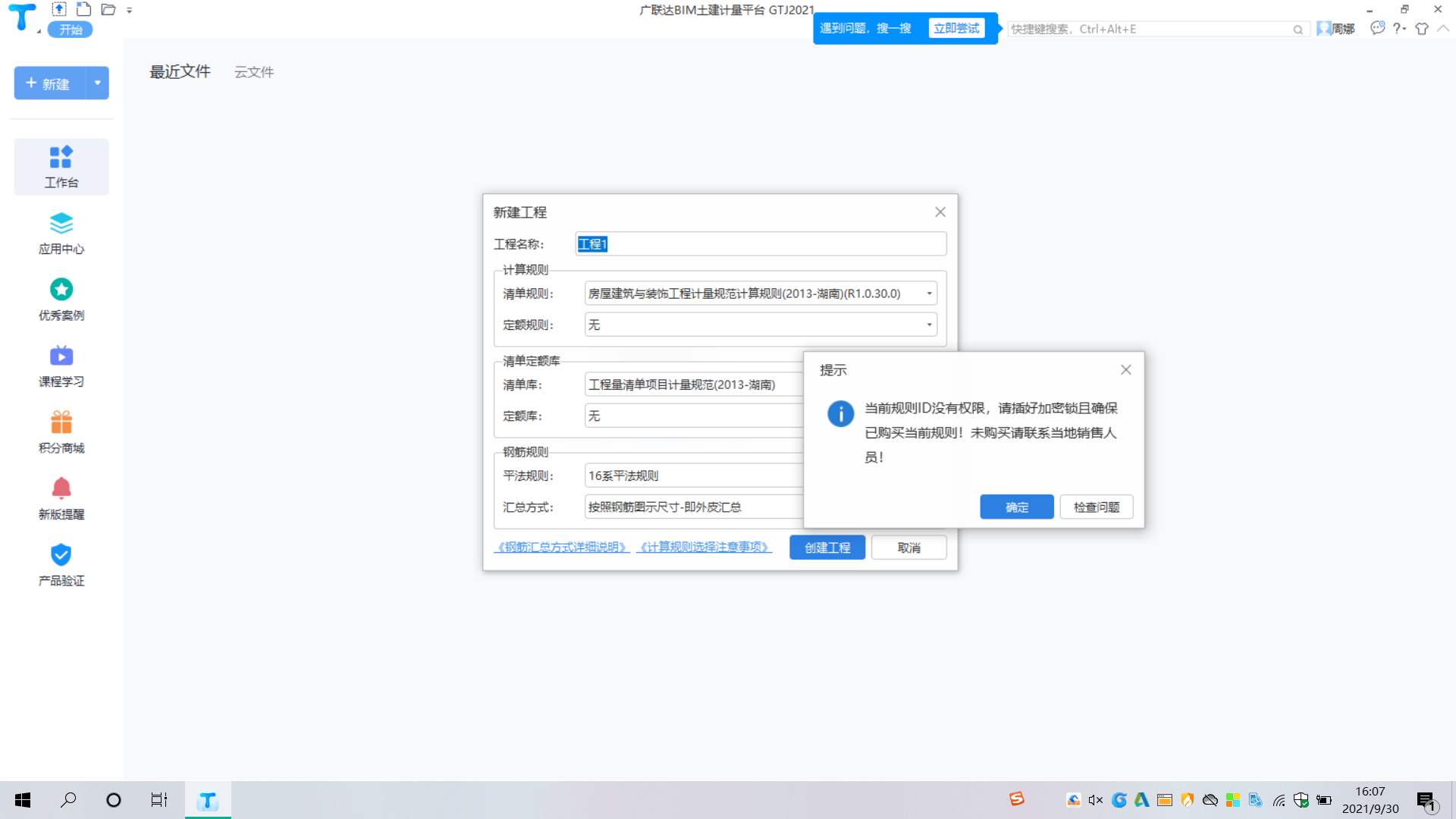Click the 工程名称 input field
Screen dimensions: 1456x819
pos(761,243)
